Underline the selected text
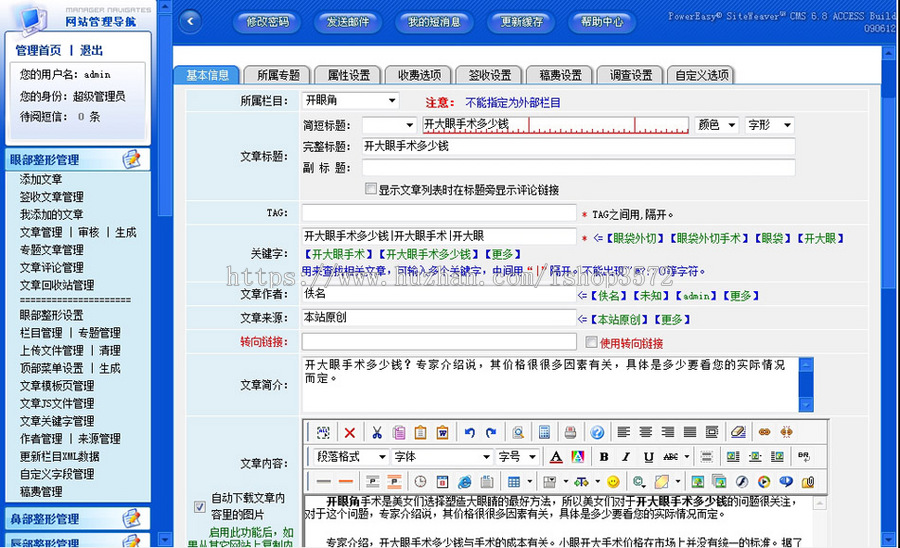The width and height of the screenshot is (900, 548). (649, 457)
